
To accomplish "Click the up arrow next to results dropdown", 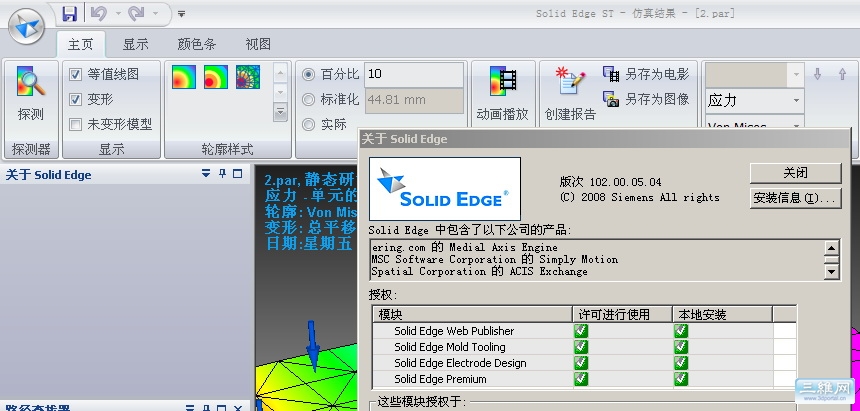I will (x=842, y=74).
